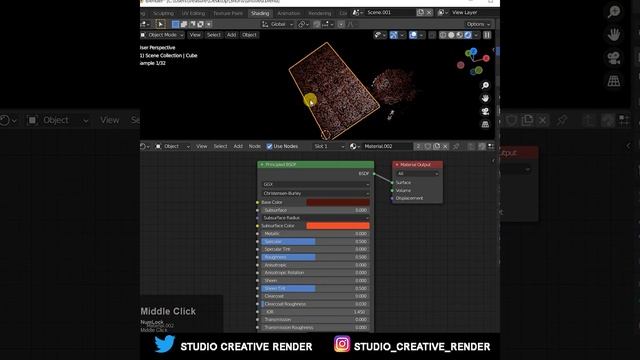Open node editor Object shader type dropdown
This screenshot has height=360, width=640.
[173, 146]
